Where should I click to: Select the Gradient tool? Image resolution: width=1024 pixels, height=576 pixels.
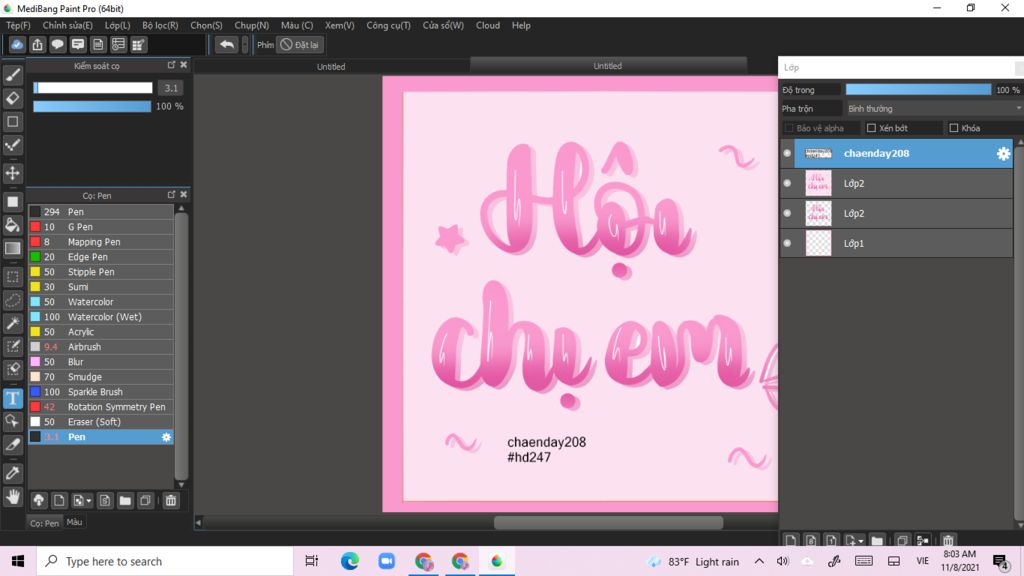tap(12, 249)
